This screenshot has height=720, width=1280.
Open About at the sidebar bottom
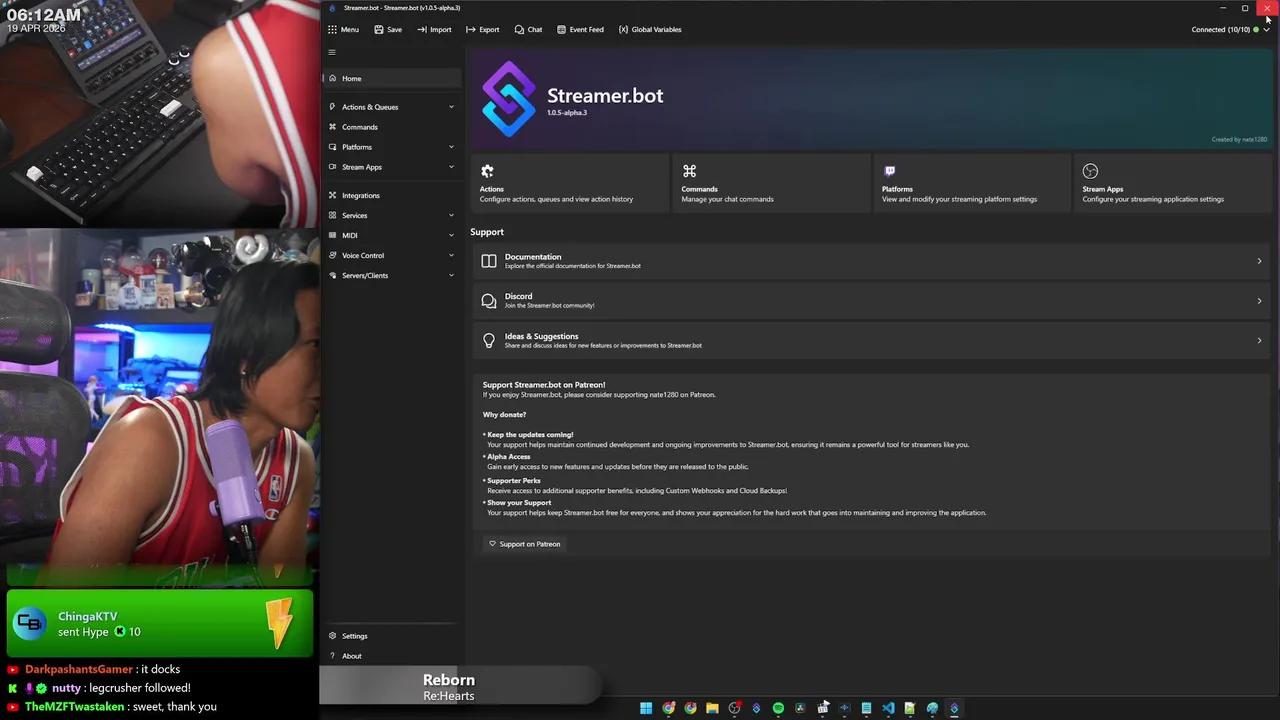click(393, 656)
